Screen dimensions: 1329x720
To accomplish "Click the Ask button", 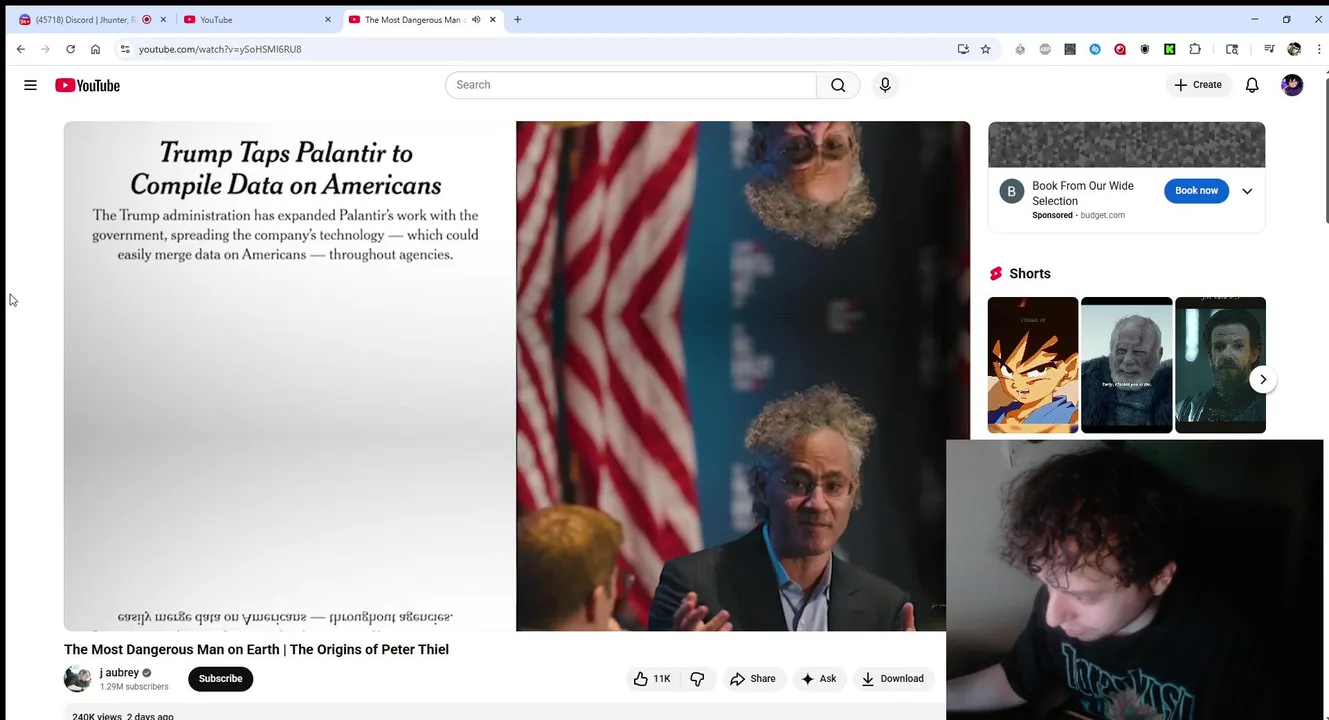I will coord(818,679).
